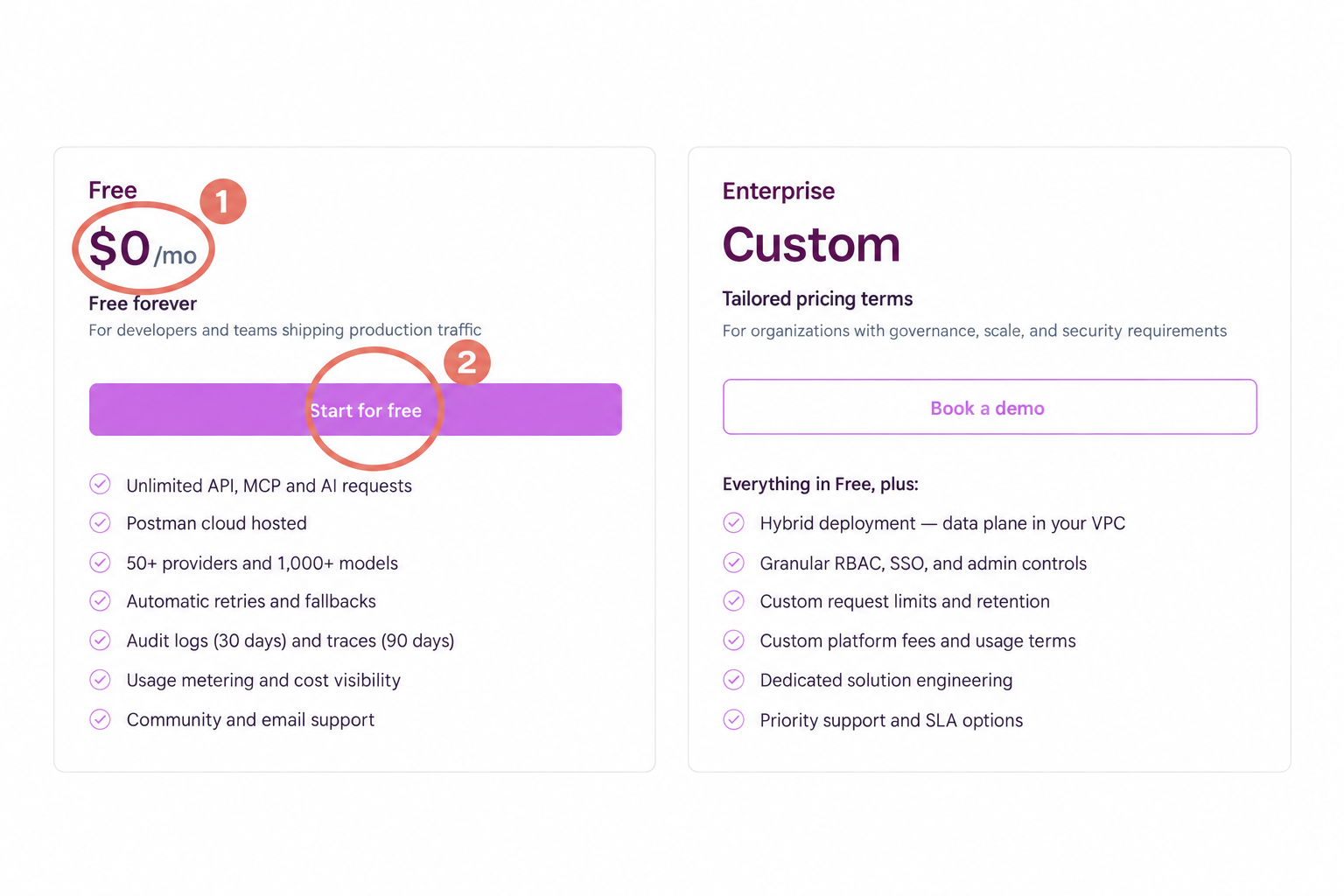Click check icon beside Custom platform fees
1344x896 pixels.
[x=734, y=640]
